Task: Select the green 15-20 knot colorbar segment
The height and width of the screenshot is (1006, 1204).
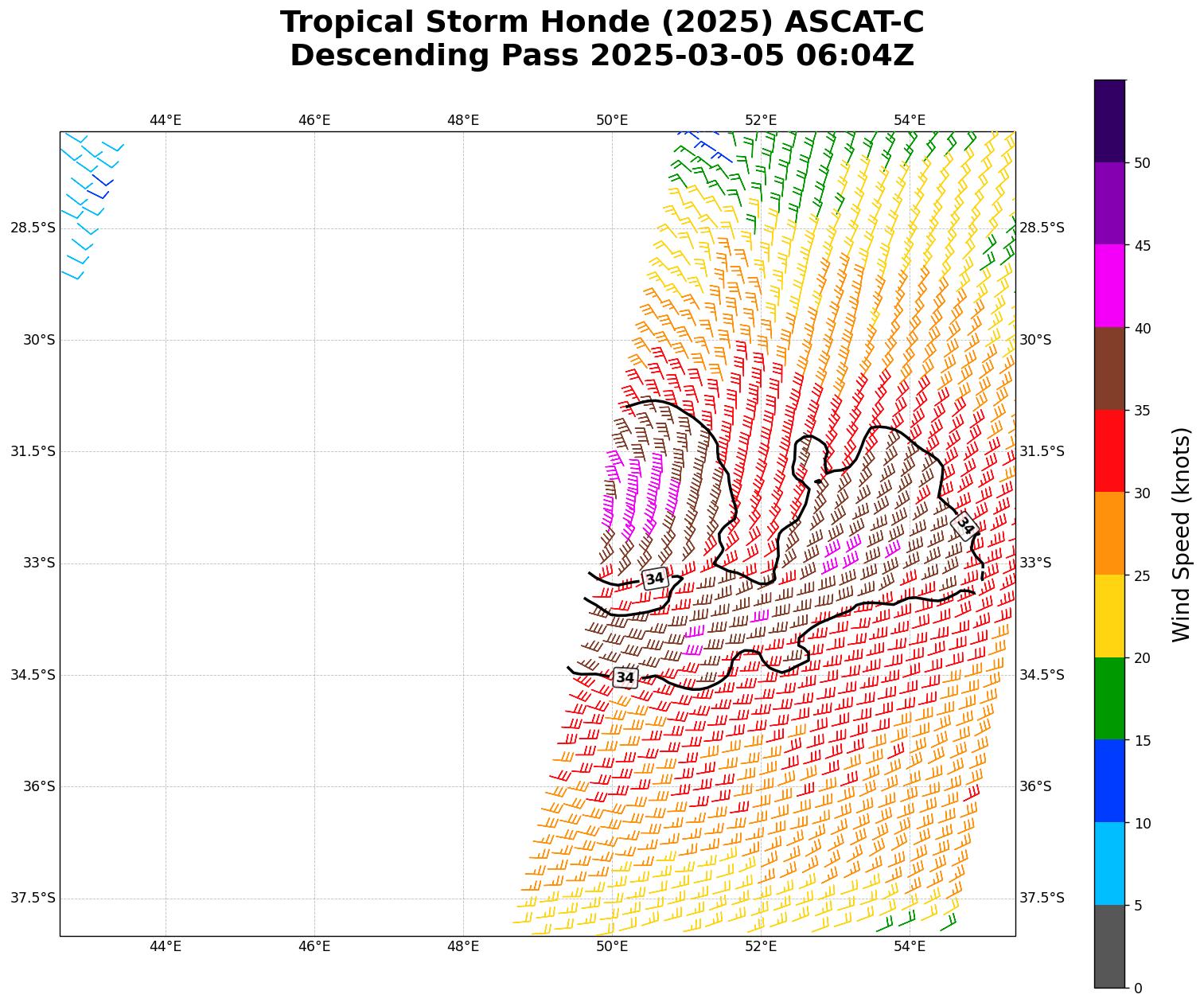Action: (x=1109, y=698)
